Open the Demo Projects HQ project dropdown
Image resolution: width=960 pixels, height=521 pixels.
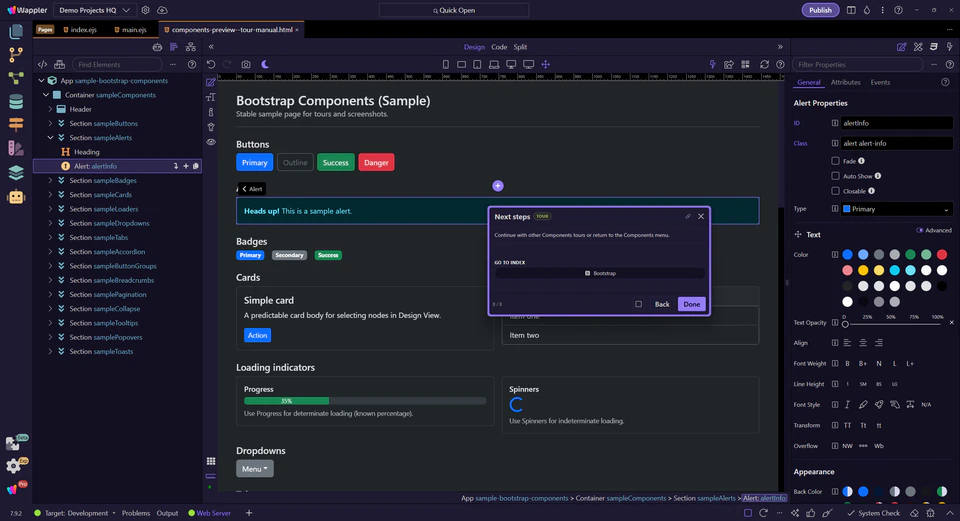coord(94,10)
